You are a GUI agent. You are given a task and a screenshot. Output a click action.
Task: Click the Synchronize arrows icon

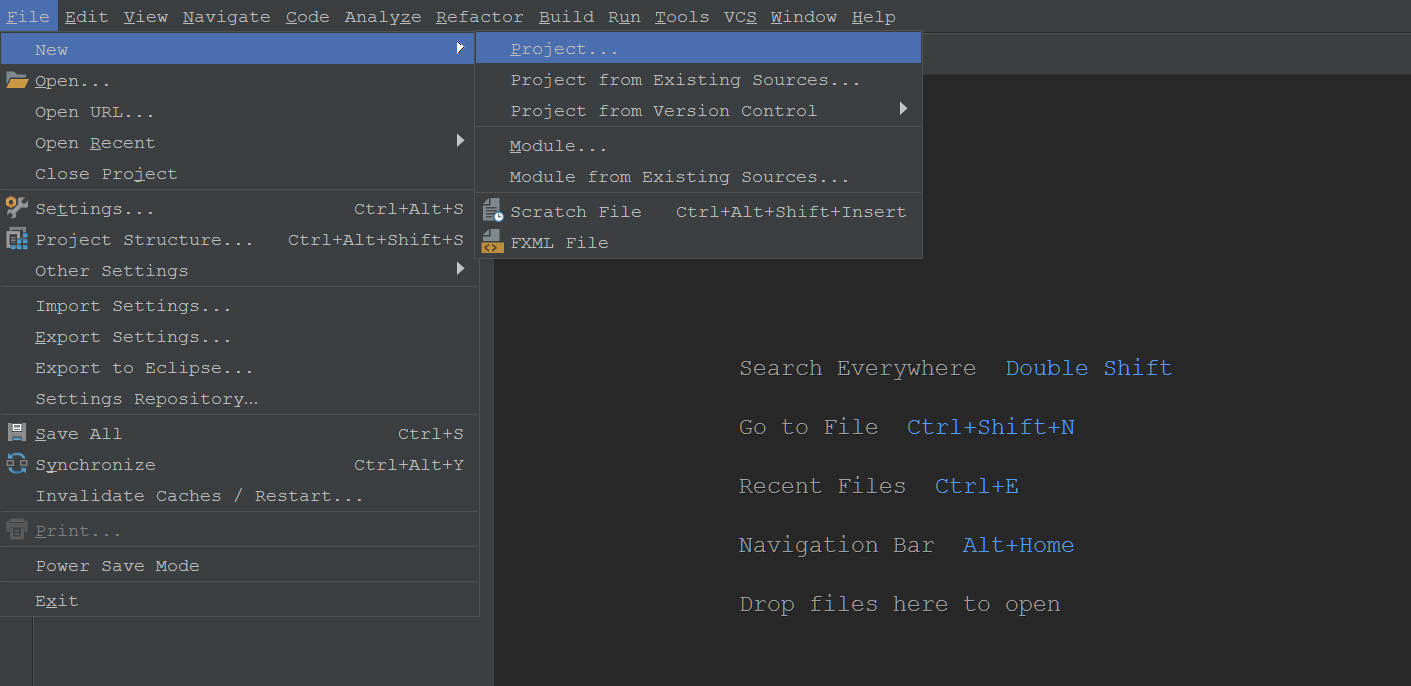17,464
